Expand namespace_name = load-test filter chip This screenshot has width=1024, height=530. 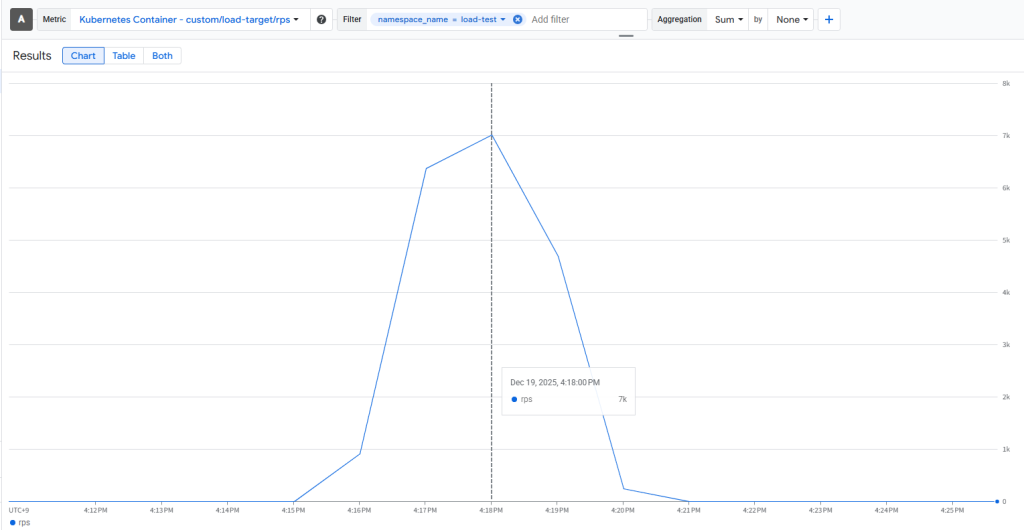point(441,19)
